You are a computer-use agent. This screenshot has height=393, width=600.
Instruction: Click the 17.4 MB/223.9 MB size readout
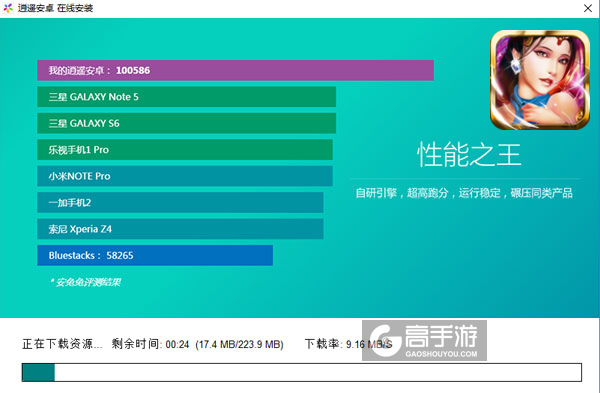coord(240,344)
